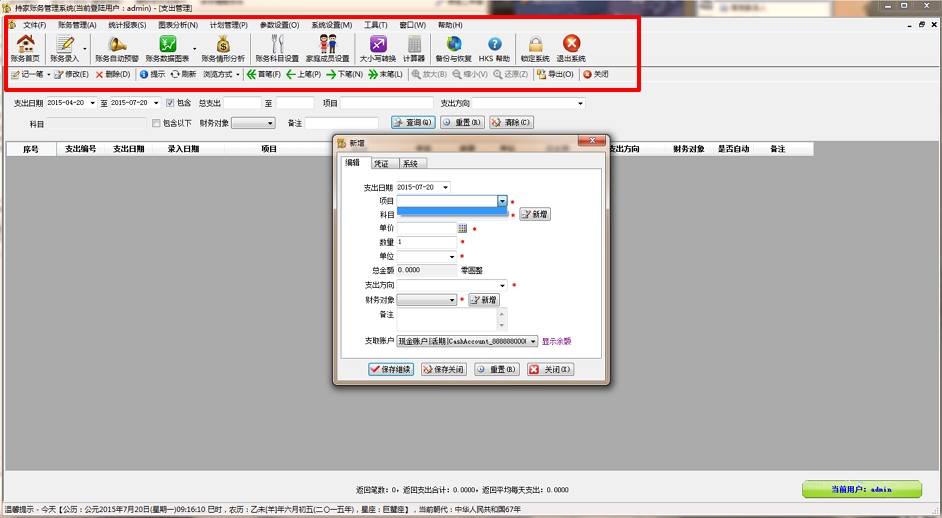The image size is (942, 518).
Task: Click 新增 button beside dialog 财务对象
Action: [x=484, y=299]
